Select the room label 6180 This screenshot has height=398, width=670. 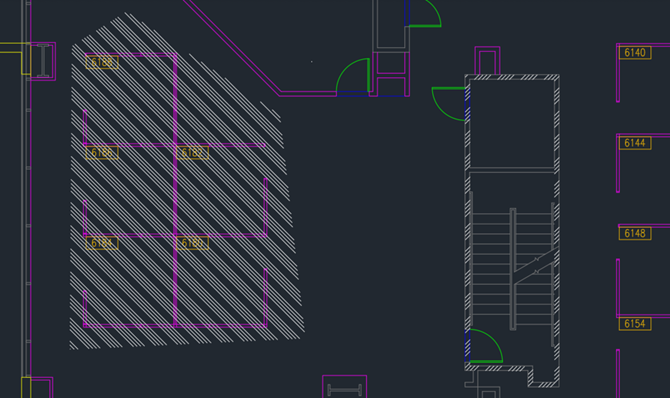[x=192, y=243]
